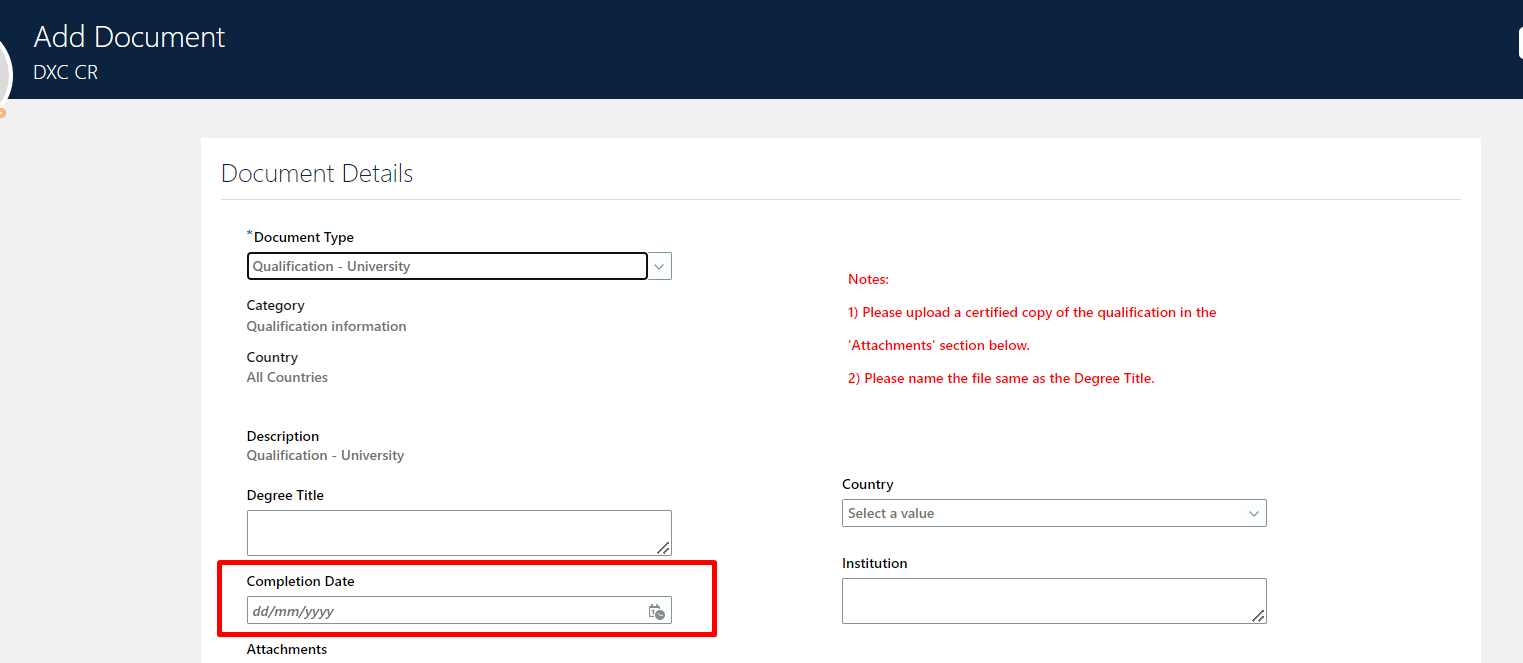This screenshot has width=1523, height=663.
Task: Select the profile avatar on the left edge
Action: 4,70
